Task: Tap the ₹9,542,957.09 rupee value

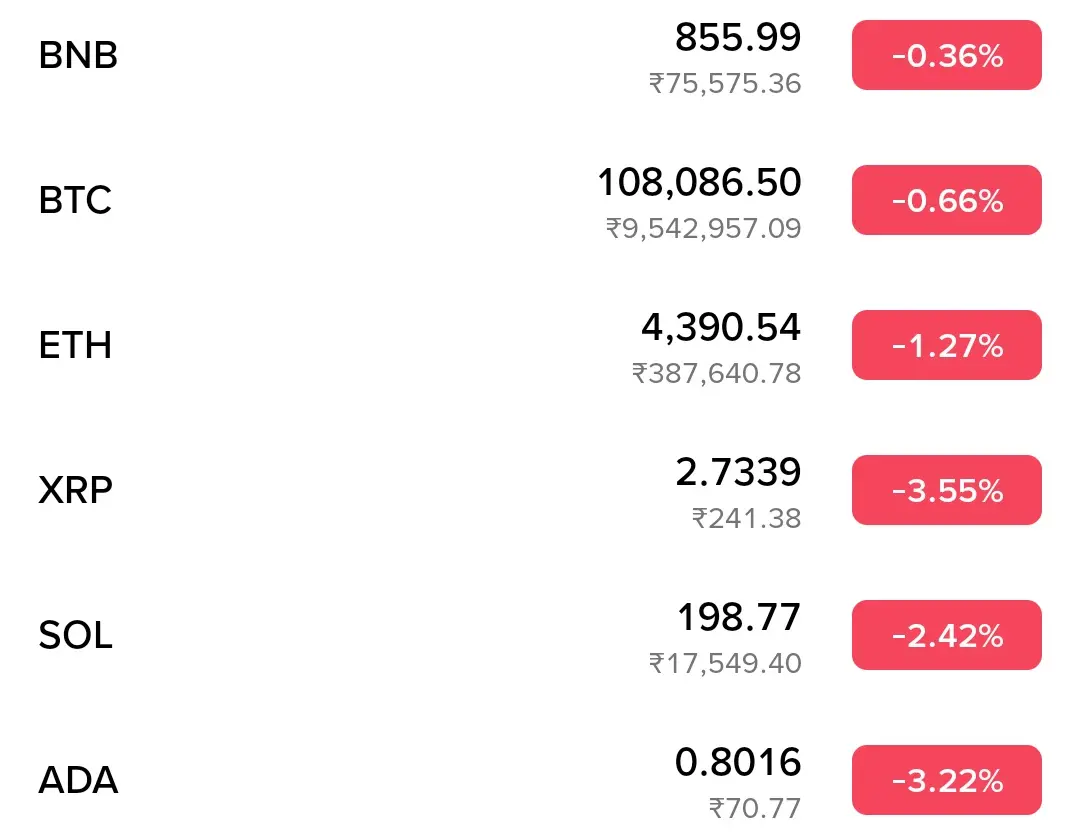Action: pos(703,228)
